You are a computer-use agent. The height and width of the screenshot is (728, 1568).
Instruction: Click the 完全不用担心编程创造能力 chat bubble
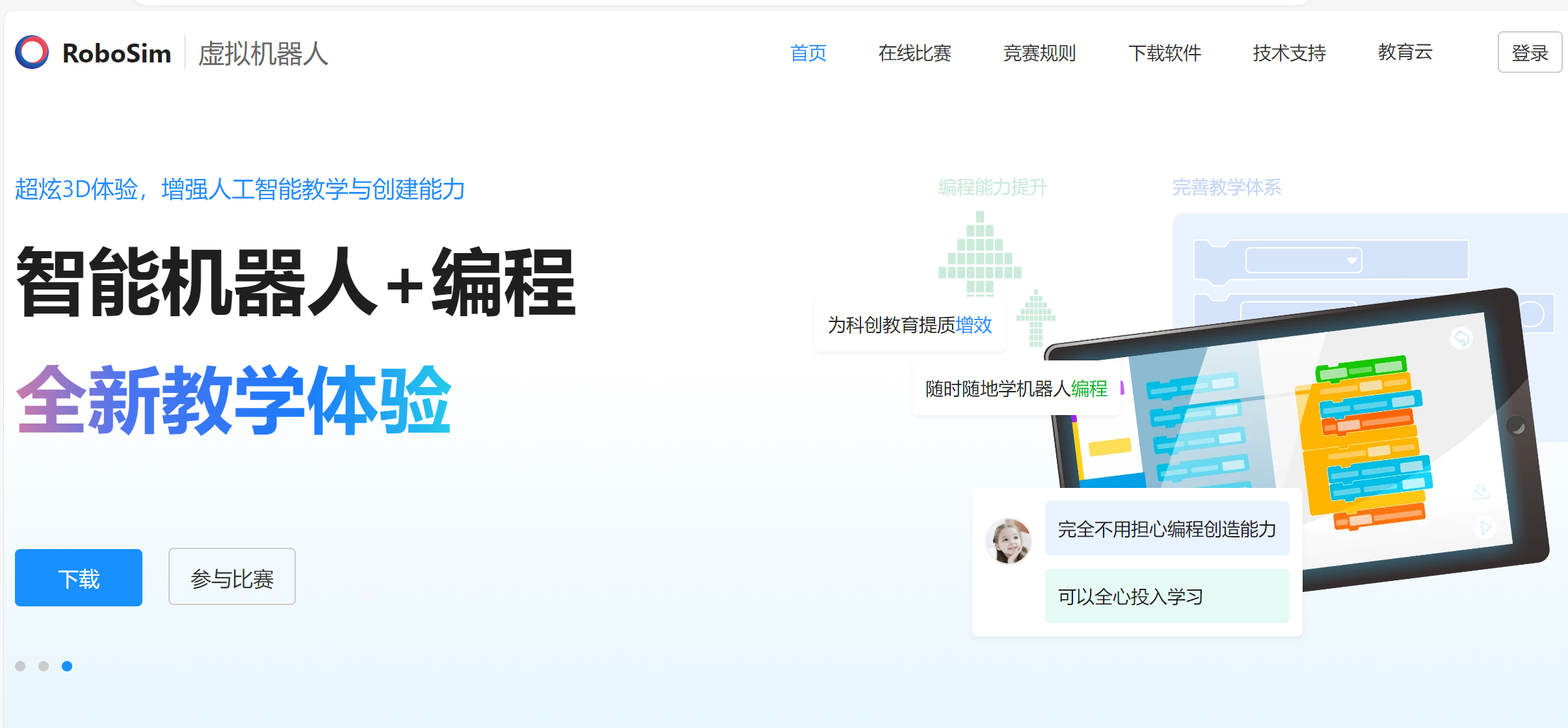(x=1167, y=528)
